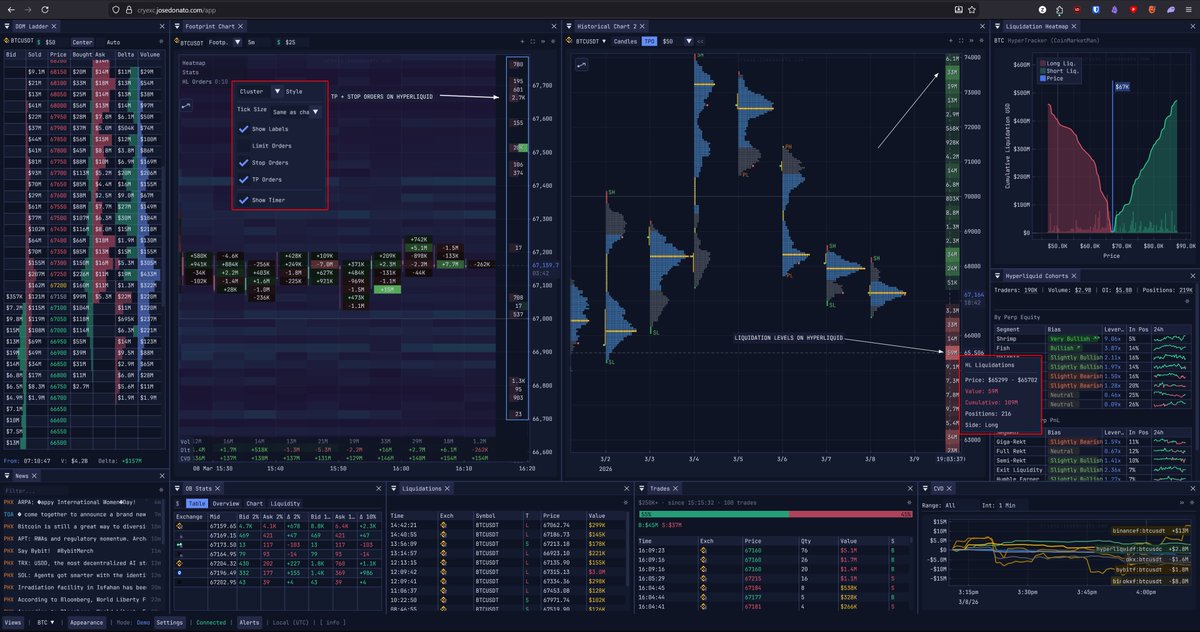Toggle the Show Labels checkbox
The image size is (1200, 632).
(x=244, y=129)
